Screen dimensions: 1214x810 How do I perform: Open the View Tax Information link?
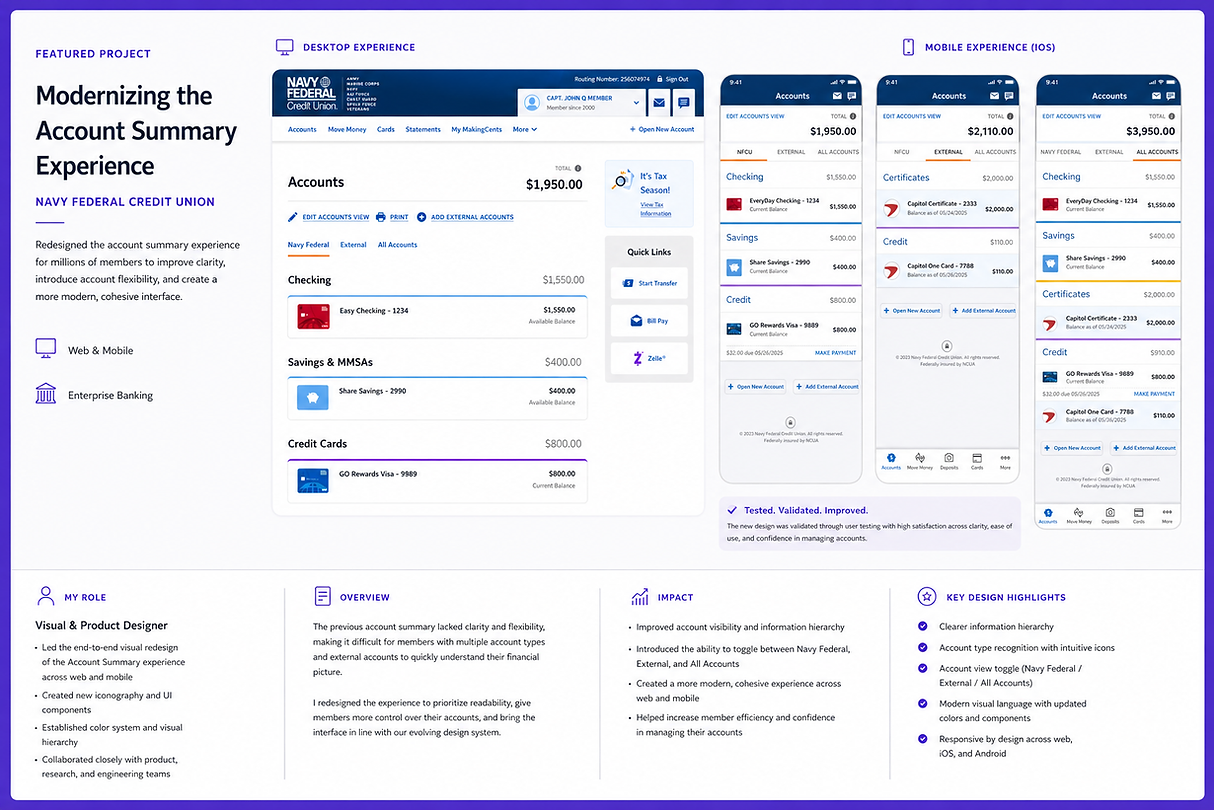pos(656,209)
